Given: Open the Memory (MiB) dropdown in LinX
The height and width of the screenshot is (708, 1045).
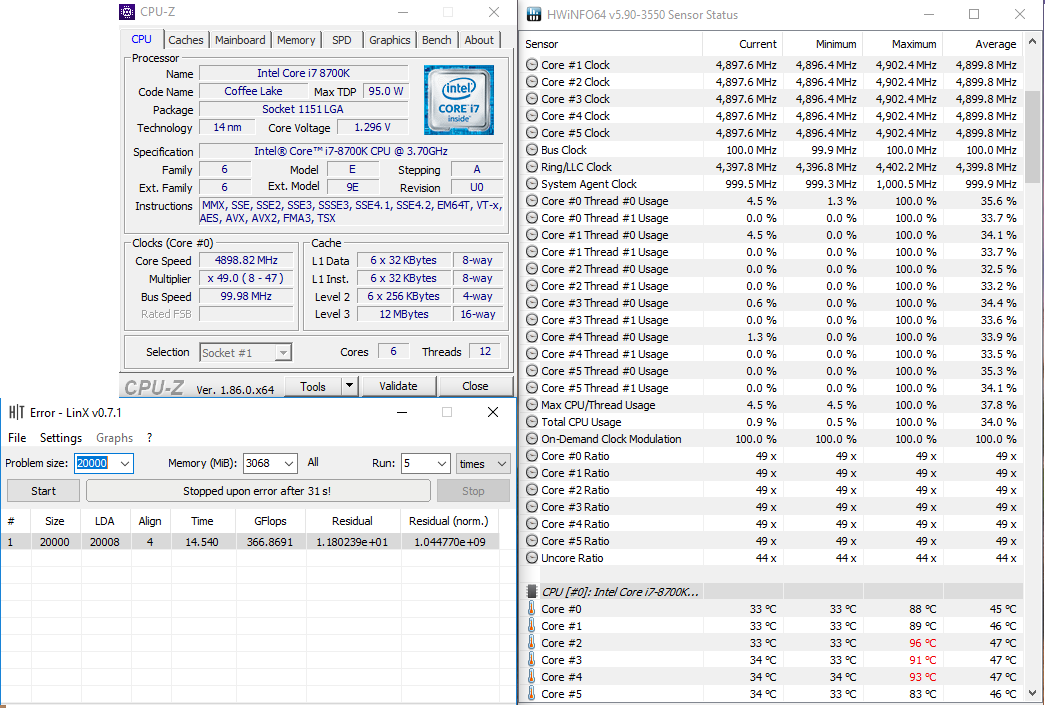Looking at the screenshot, I should [x=289, y=463].
